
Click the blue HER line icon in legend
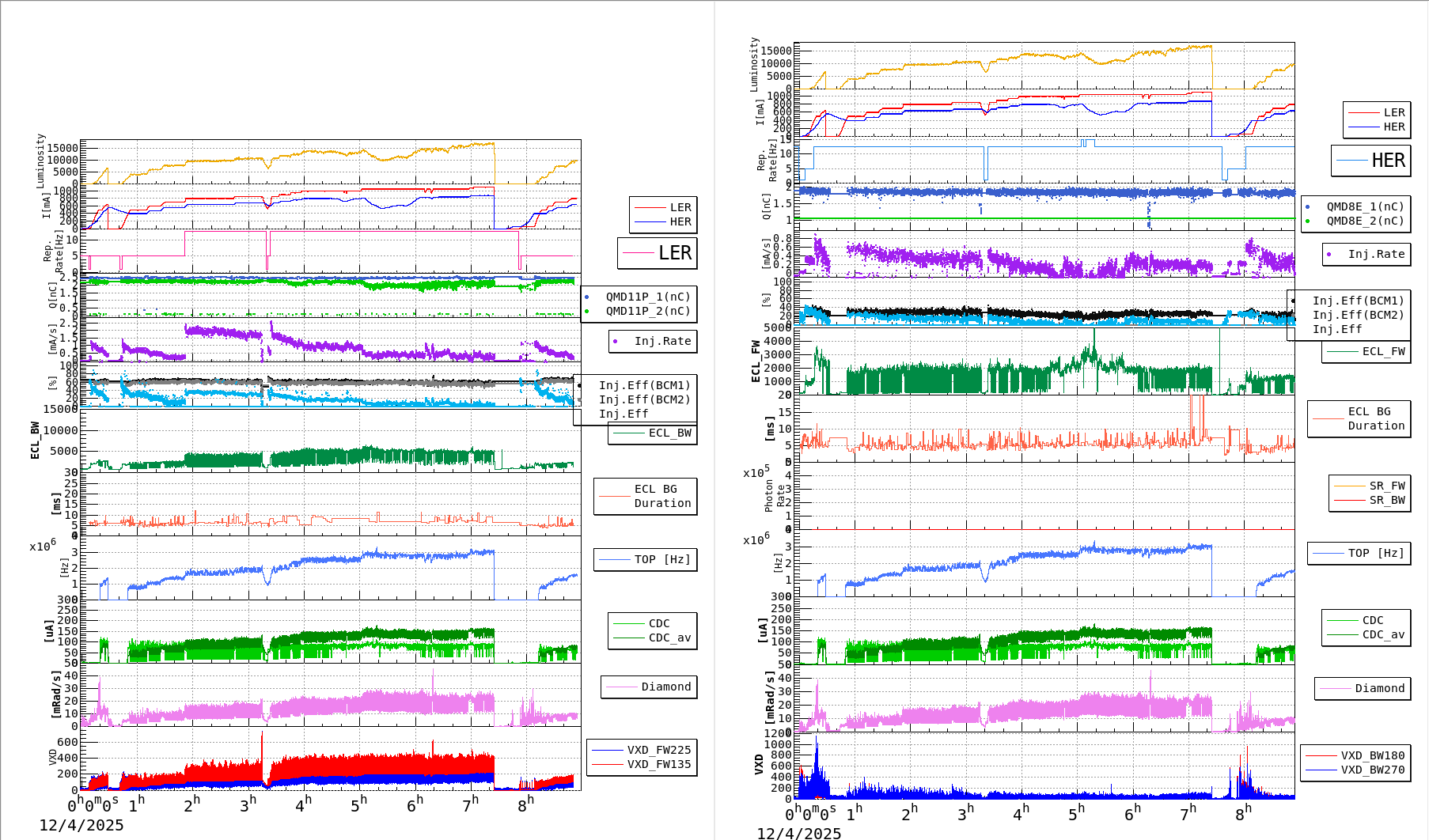pos(649,222)
